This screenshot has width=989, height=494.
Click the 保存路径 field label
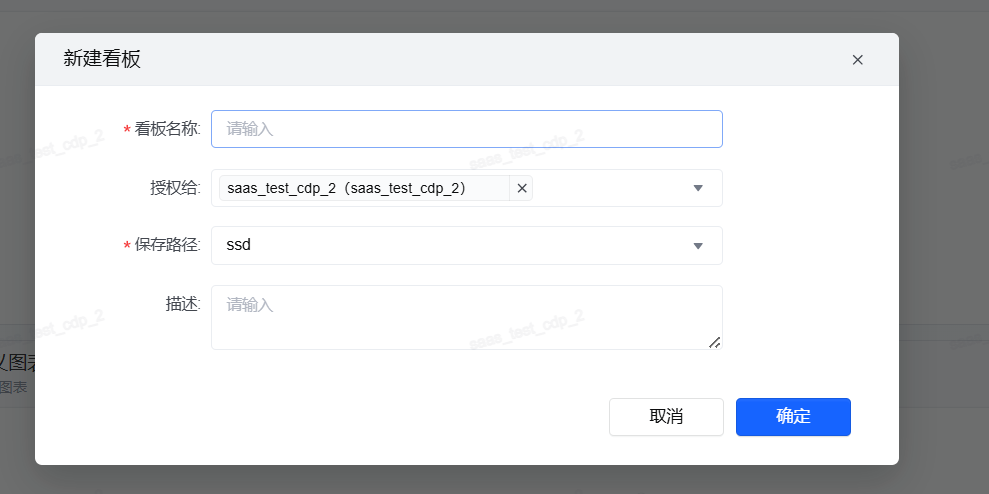click(167, 246)
